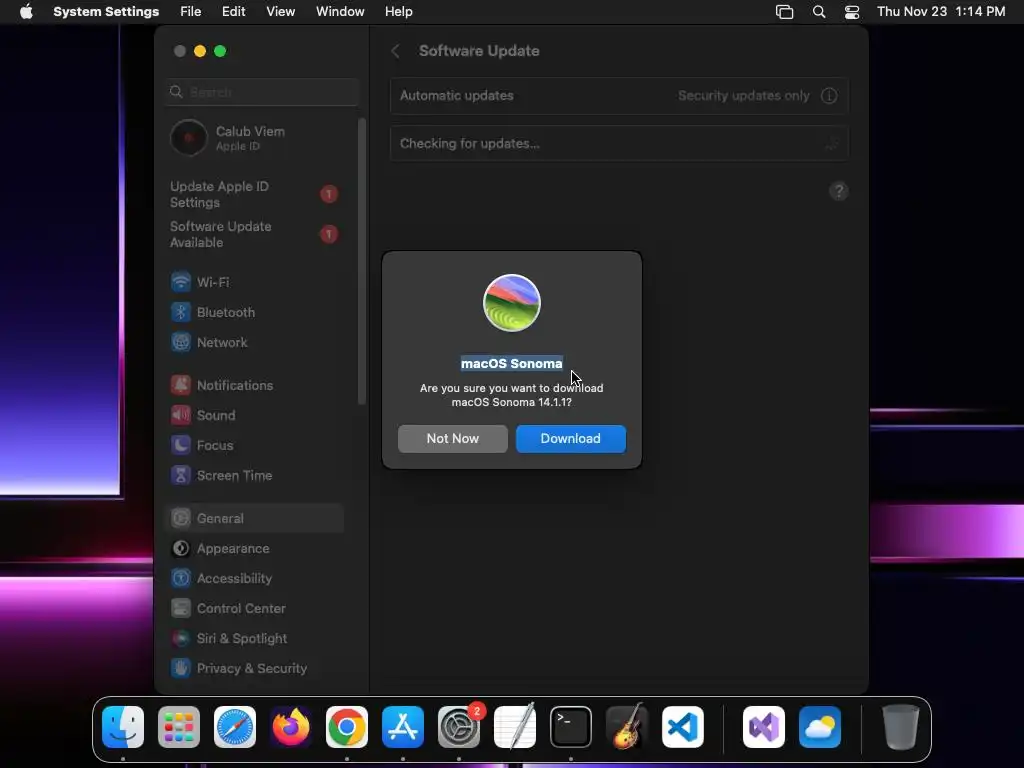Viewport: 1024px width, 768px height.
Task: Open the Help menu
Action: [x=398, y=12]
